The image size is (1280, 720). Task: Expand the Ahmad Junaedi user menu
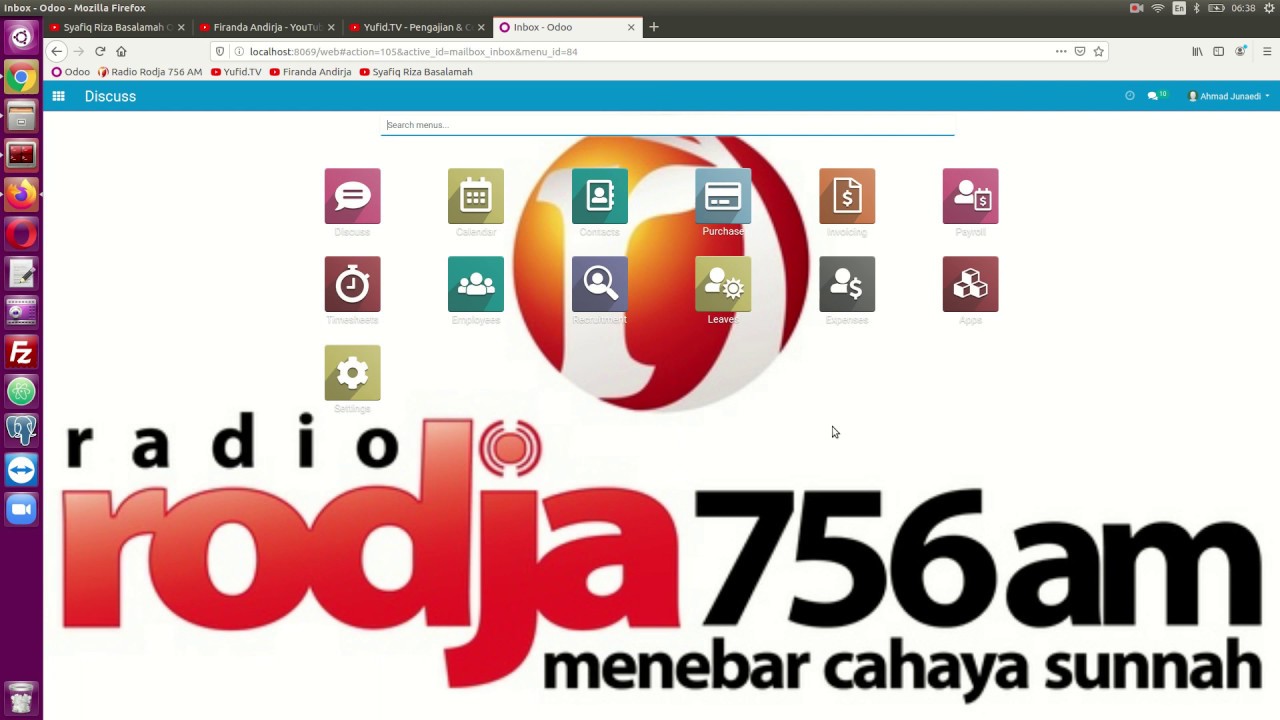tap(1229, 96)
